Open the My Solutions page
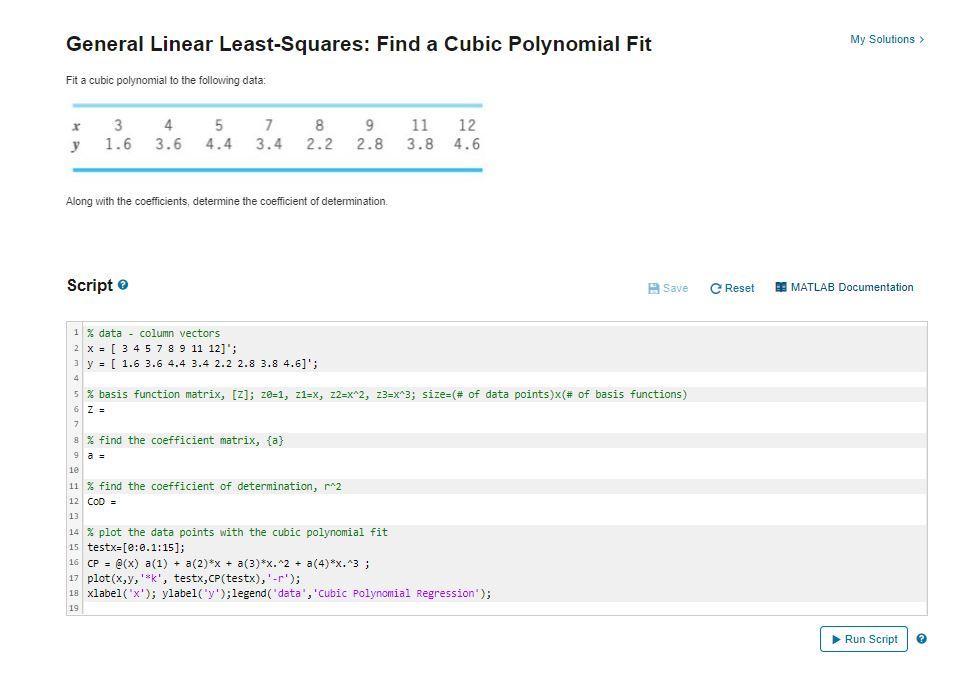 pyautogui.click(x=881, y=39)
